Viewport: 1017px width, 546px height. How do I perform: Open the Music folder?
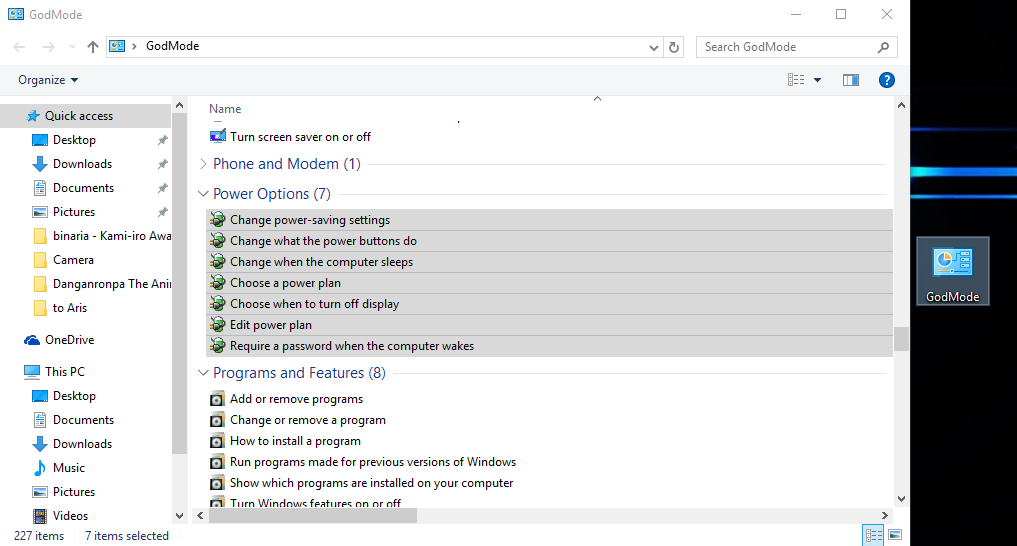tap(69, 468)
